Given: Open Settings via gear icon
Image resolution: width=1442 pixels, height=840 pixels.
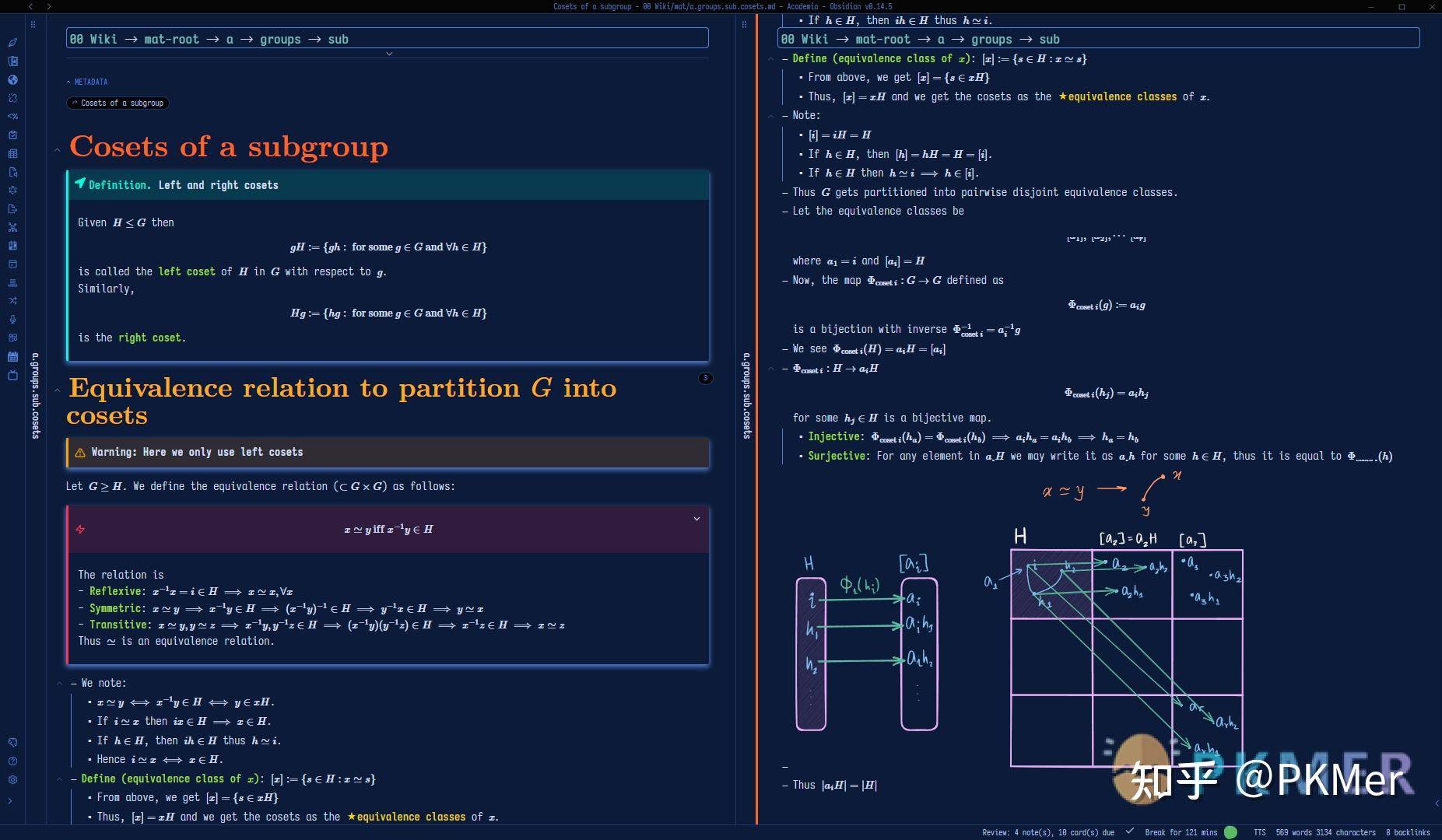Looking at the screenshot, I should [12, 779].
